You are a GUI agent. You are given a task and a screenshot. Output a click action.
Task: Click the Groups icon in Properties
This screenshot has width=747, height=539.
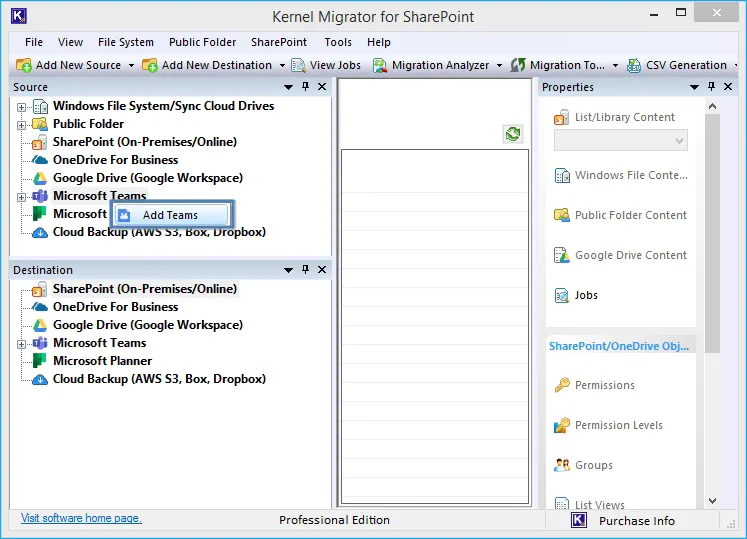point(562,465)
